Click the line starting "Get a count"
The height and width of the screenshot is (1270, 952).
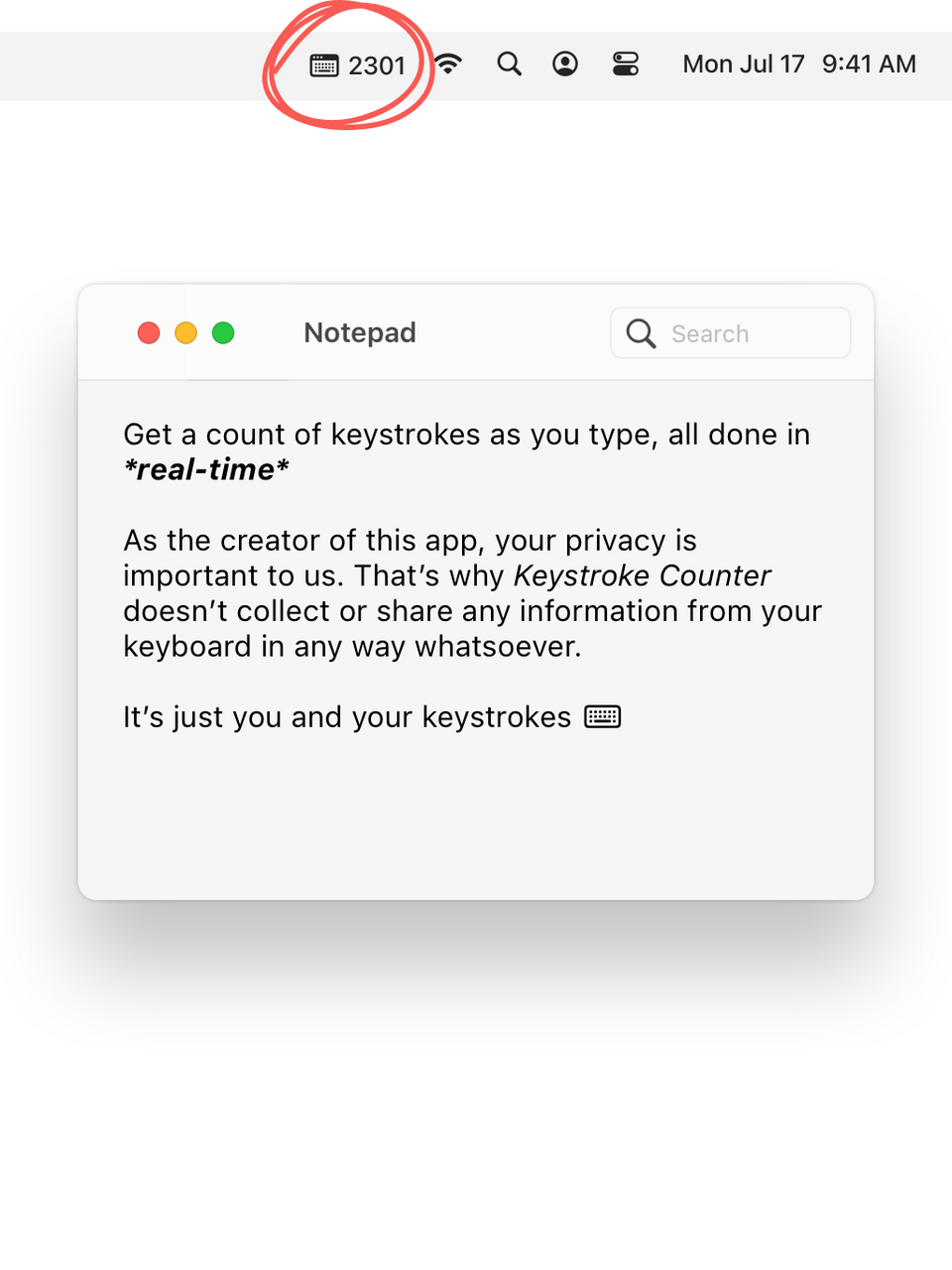click(466, 435)
